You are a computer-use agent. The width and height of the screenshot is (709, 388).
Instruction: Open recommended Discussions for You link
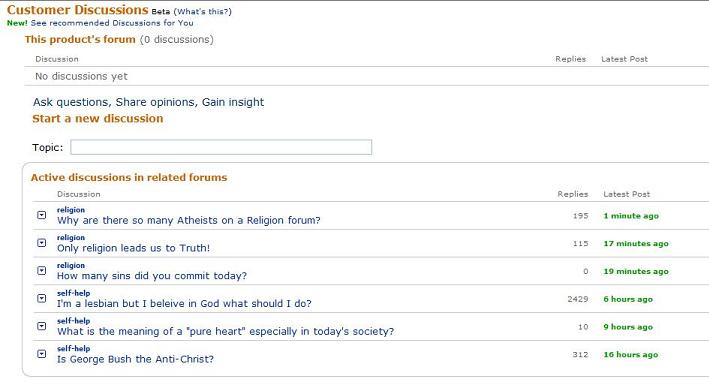click(x=112, y=23)
